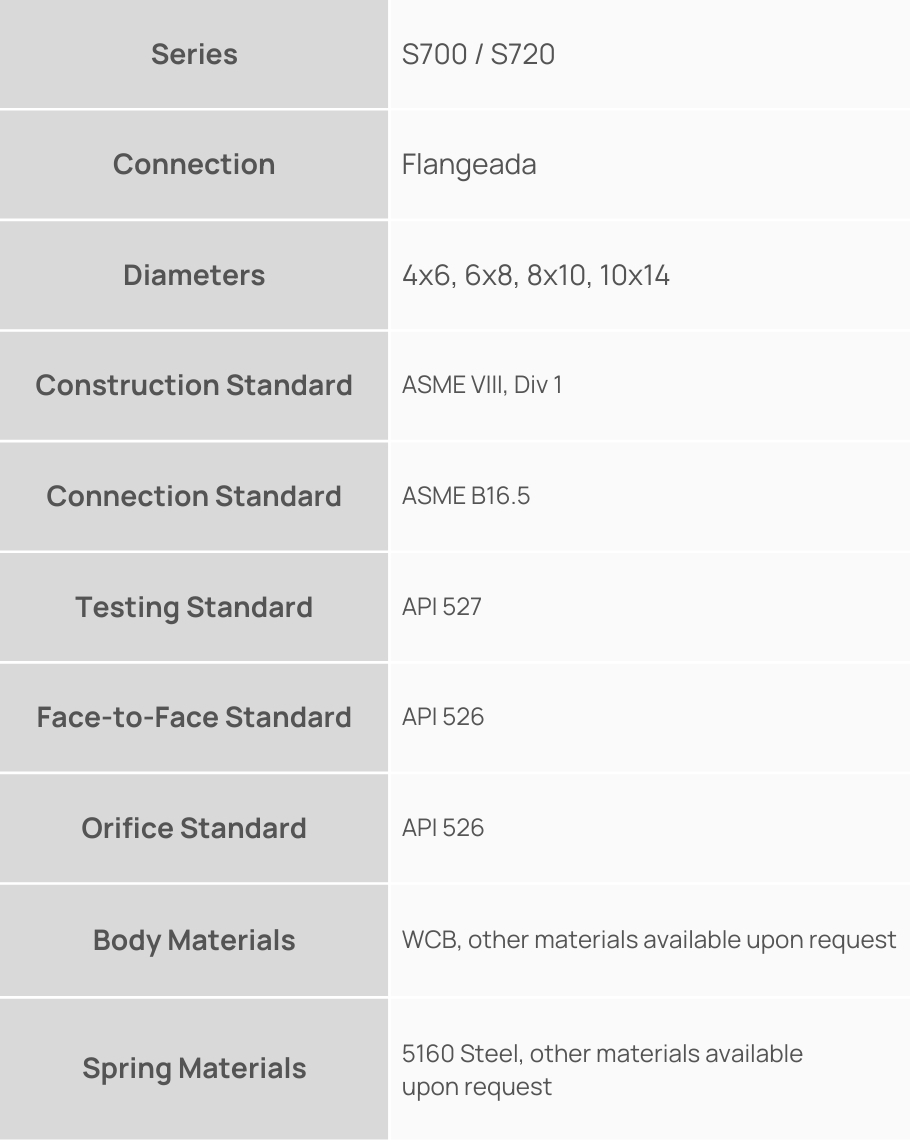
Task: Select the S700 / S720 value
Action: pyautogui.click(x=478, y=54)
